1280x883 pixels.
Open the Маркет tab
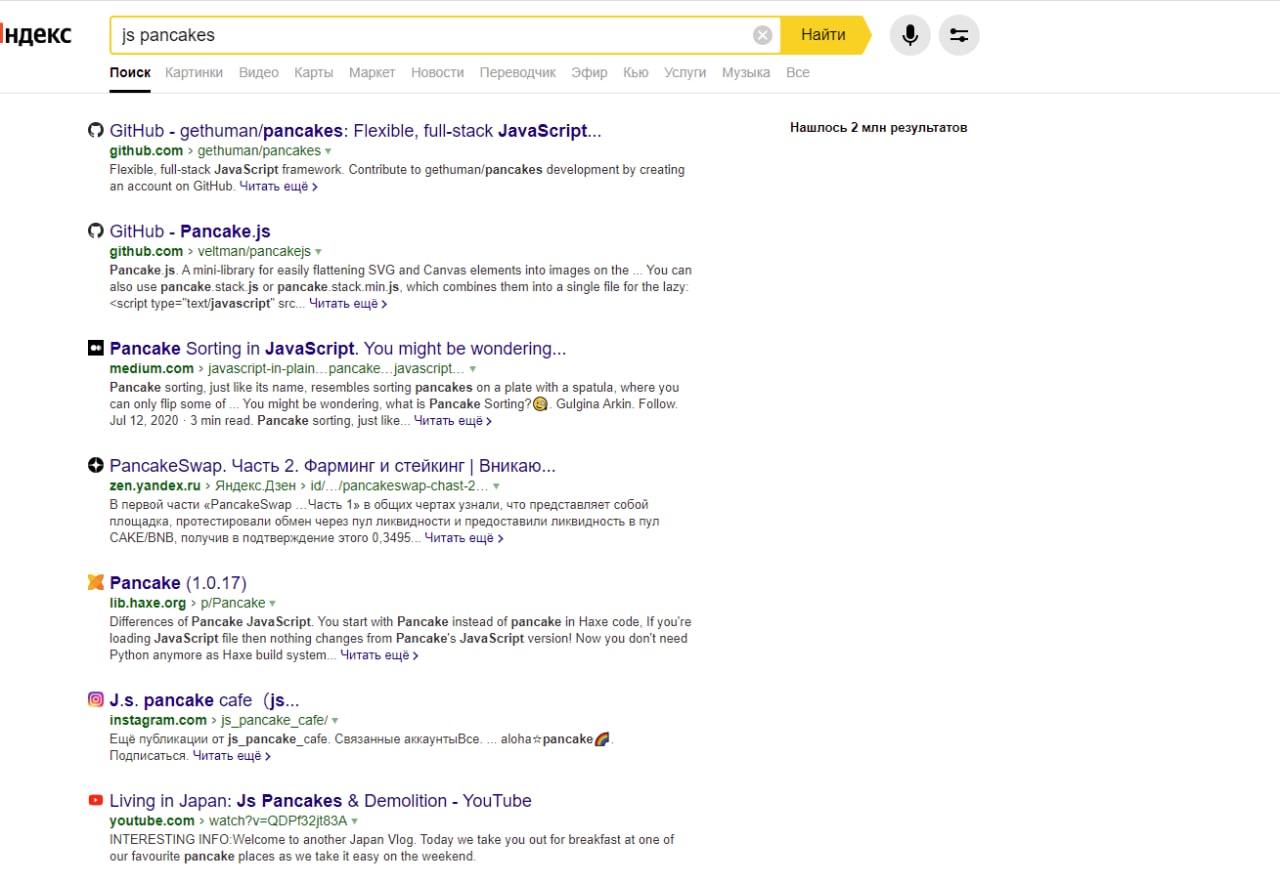372,73
